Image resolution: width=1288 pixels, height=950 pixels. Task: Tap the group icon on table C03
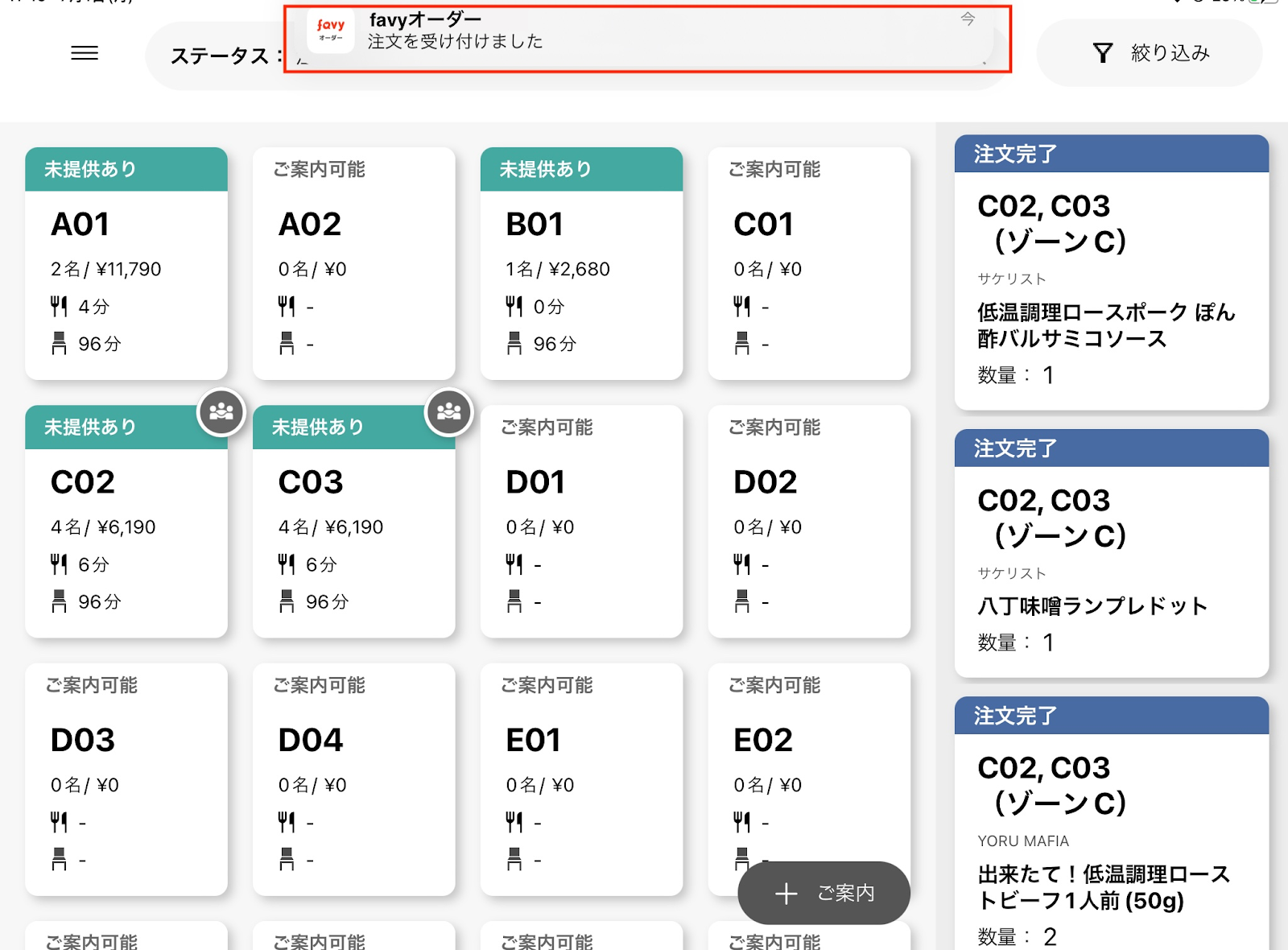click(x=449, y=412)
